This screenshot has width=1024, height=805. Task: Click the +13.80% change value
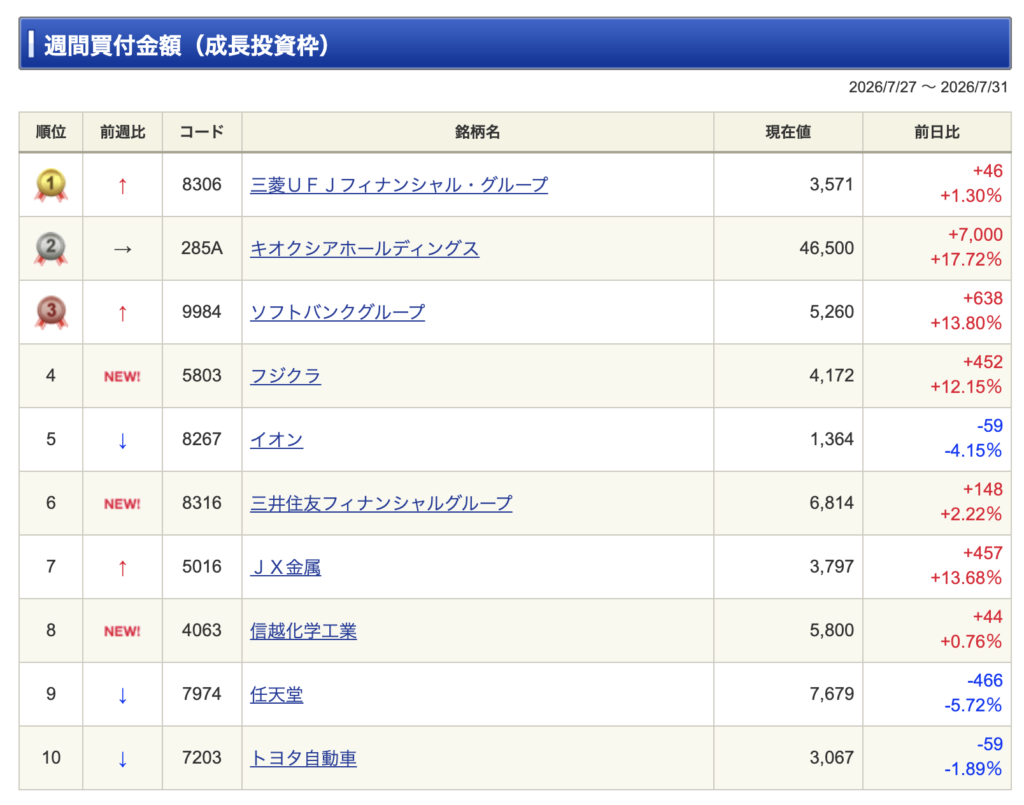click(x=966, y=323)
